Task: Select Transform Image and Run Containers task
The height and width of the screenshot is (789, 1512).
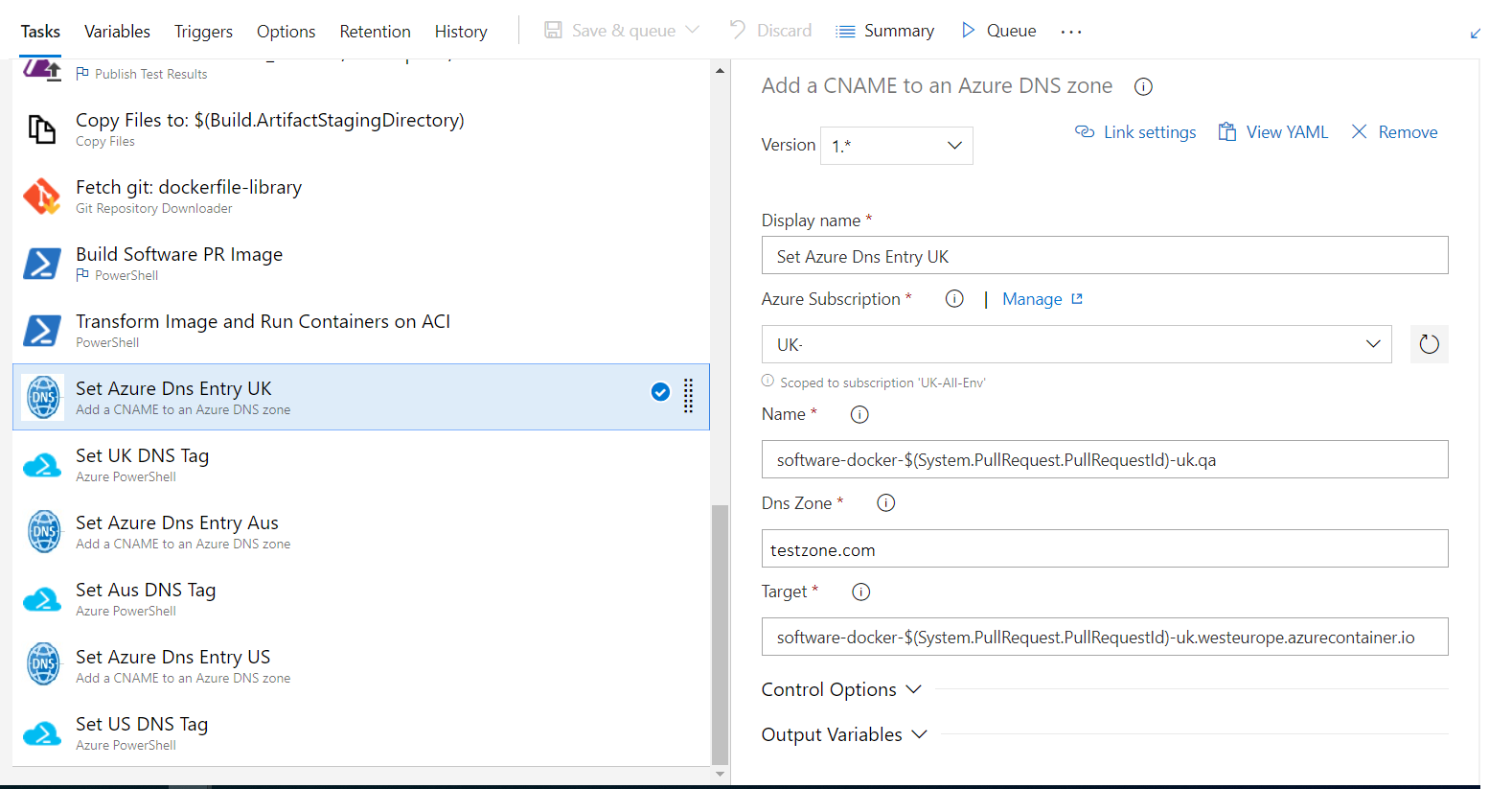Action: [x=361, y=330]
